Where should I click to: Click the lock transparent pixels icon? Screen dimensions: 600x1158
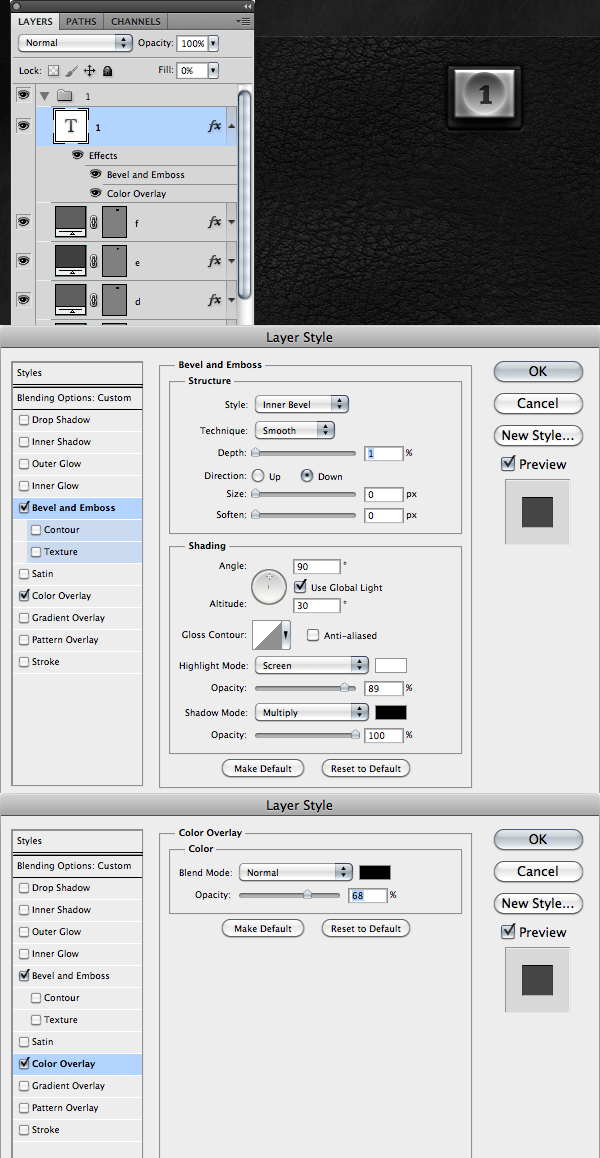point(53,71)
